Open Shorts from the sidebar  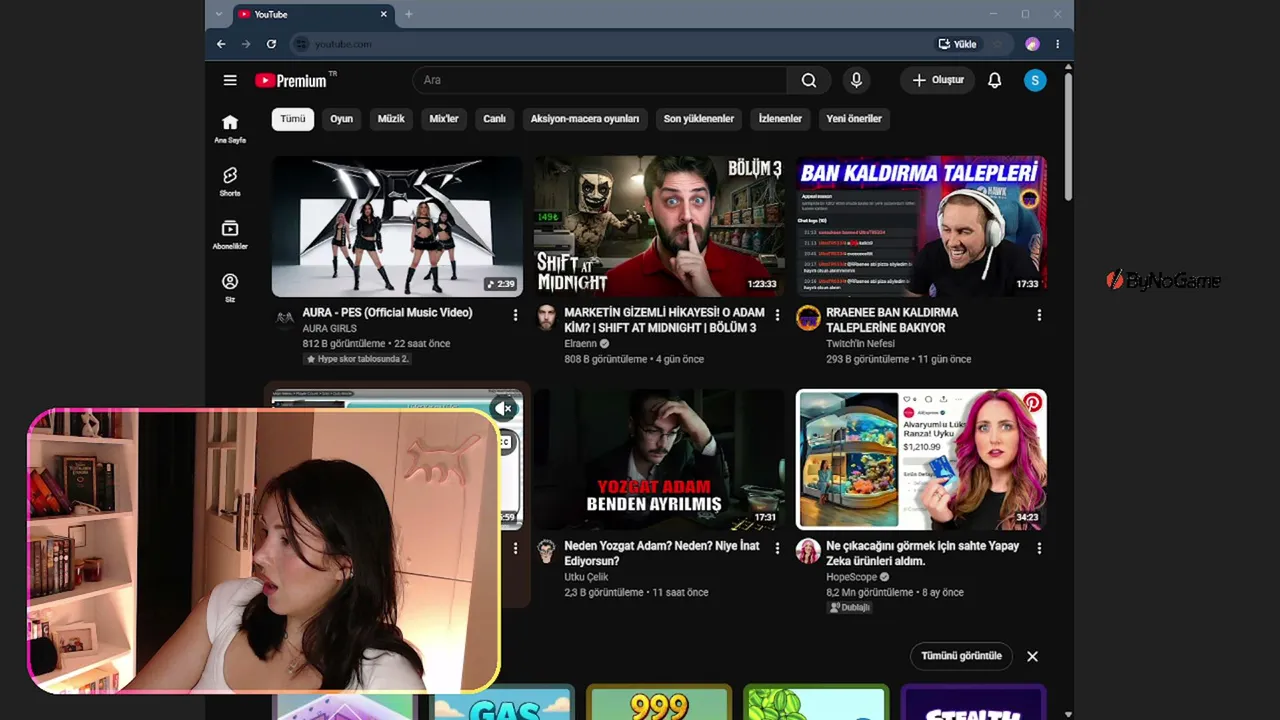coord(230,181)
